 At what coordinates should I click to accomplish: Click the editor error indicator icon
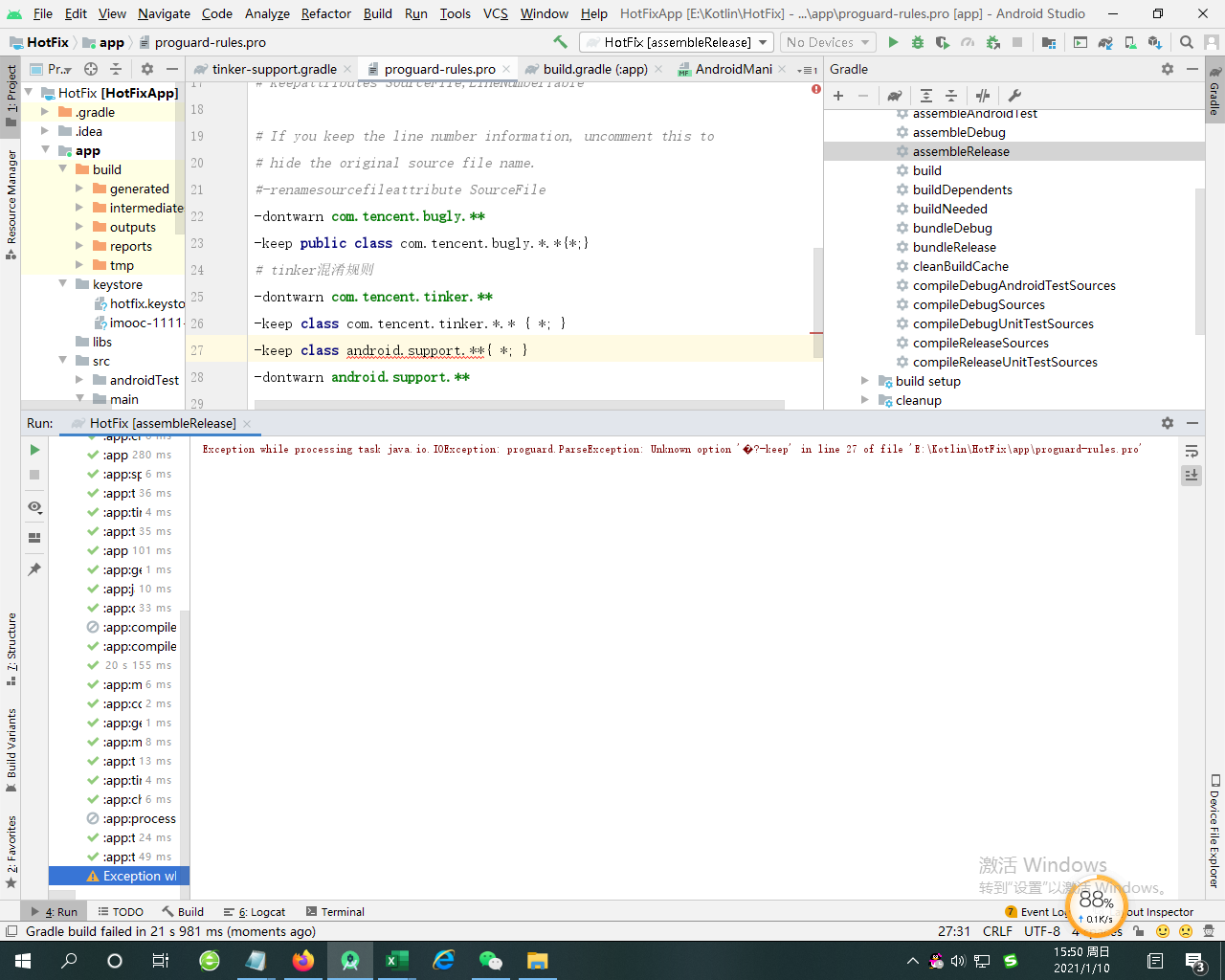click(816, 89)
